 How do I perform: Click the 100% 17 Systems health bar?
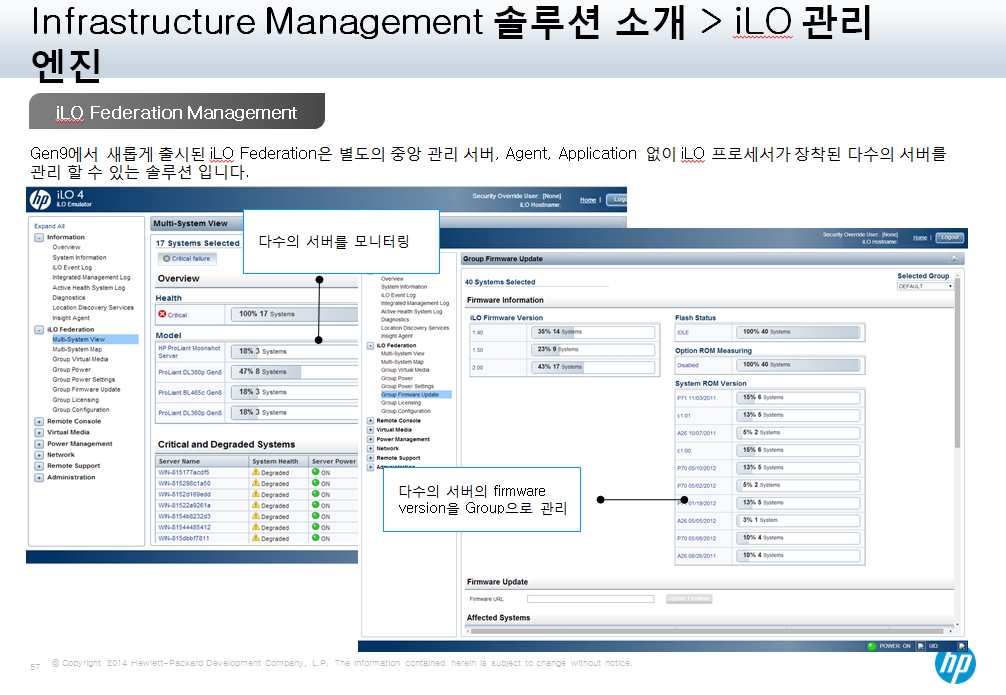pos(294,314)
